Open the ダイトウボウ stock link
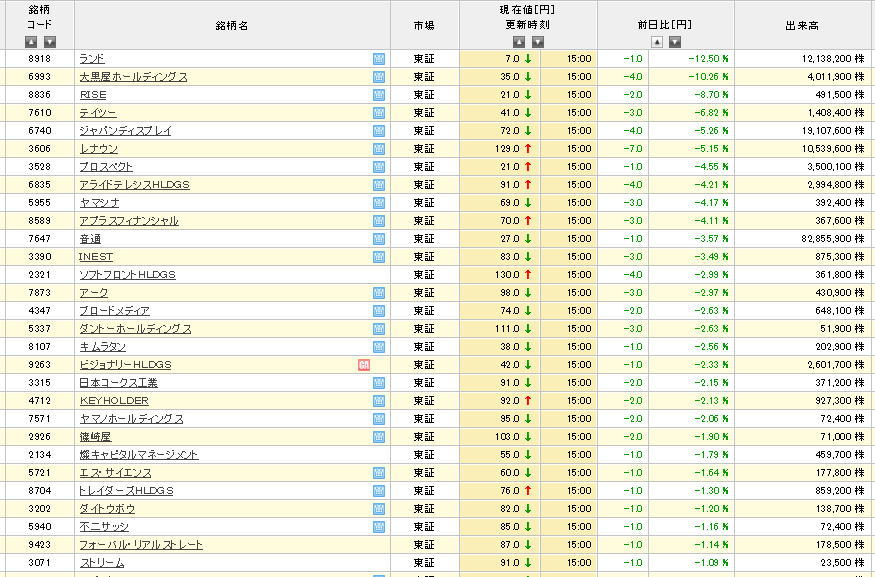The height and width of the screenshot is (577, 875). pyautogui.click(x=107, y=509)
